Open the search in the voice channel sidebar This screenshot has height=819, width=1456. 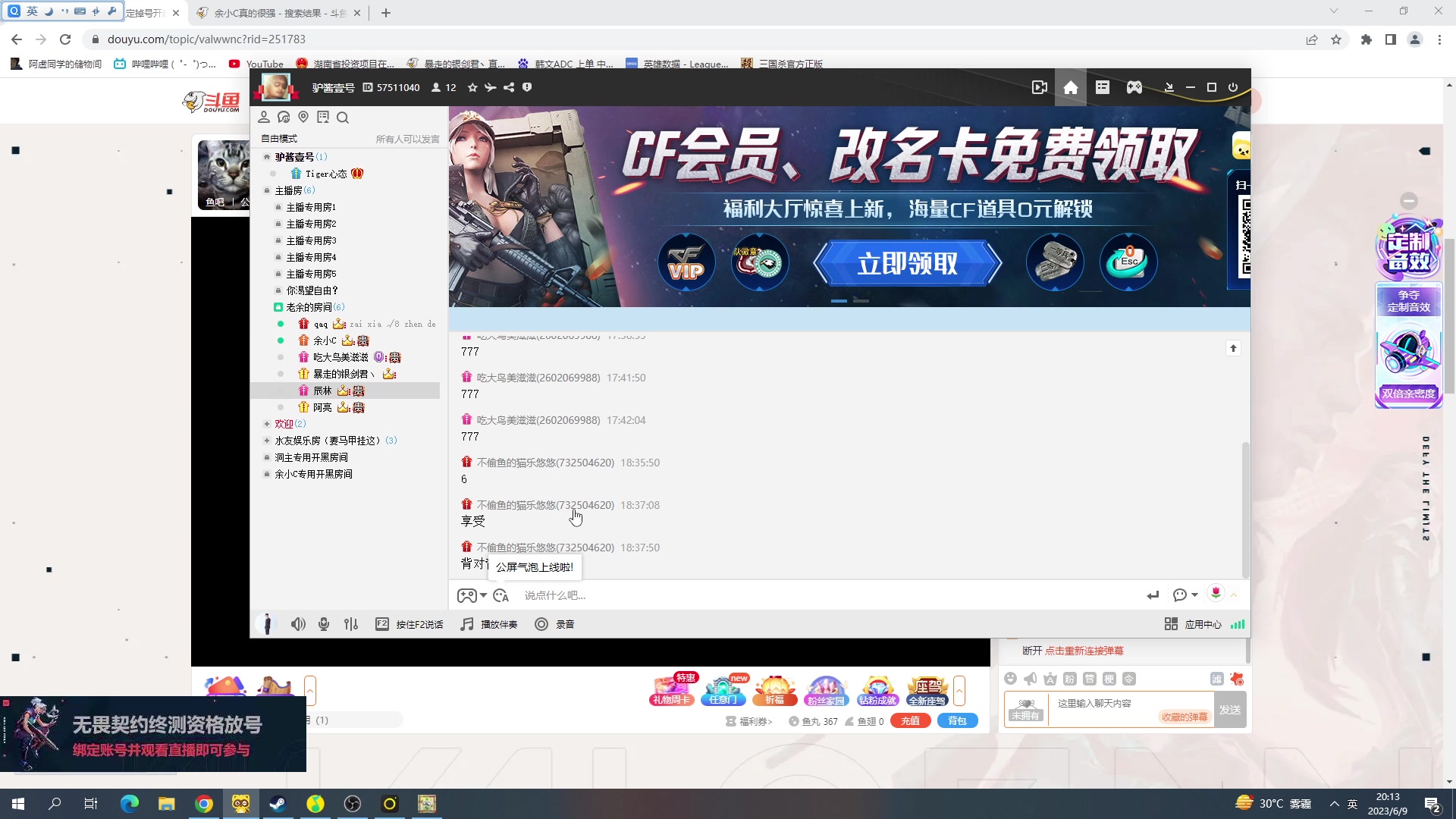pos(343,118)
